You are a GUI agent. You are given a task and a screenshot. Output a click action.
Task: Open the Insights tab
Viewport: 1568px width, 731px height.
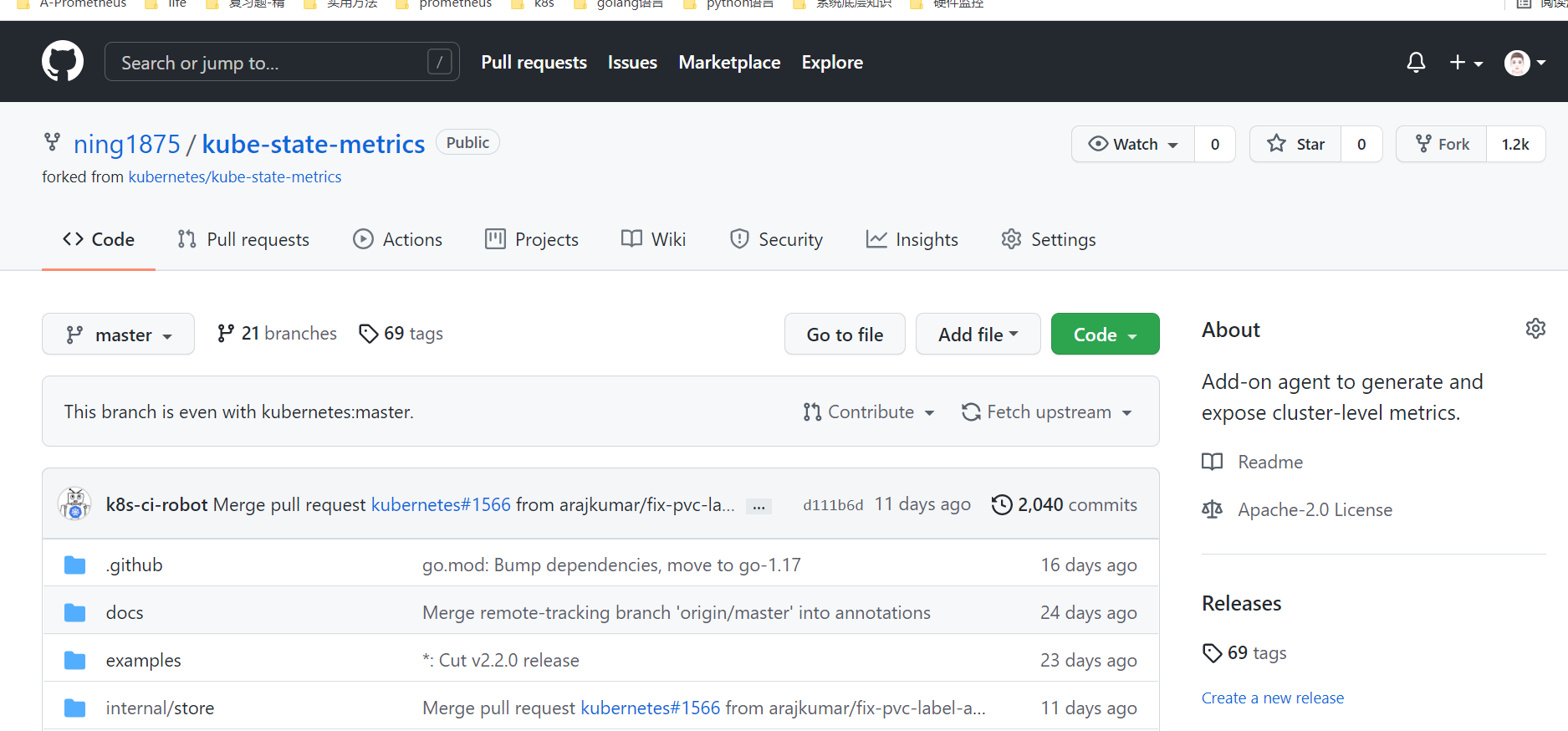(912, 239)
